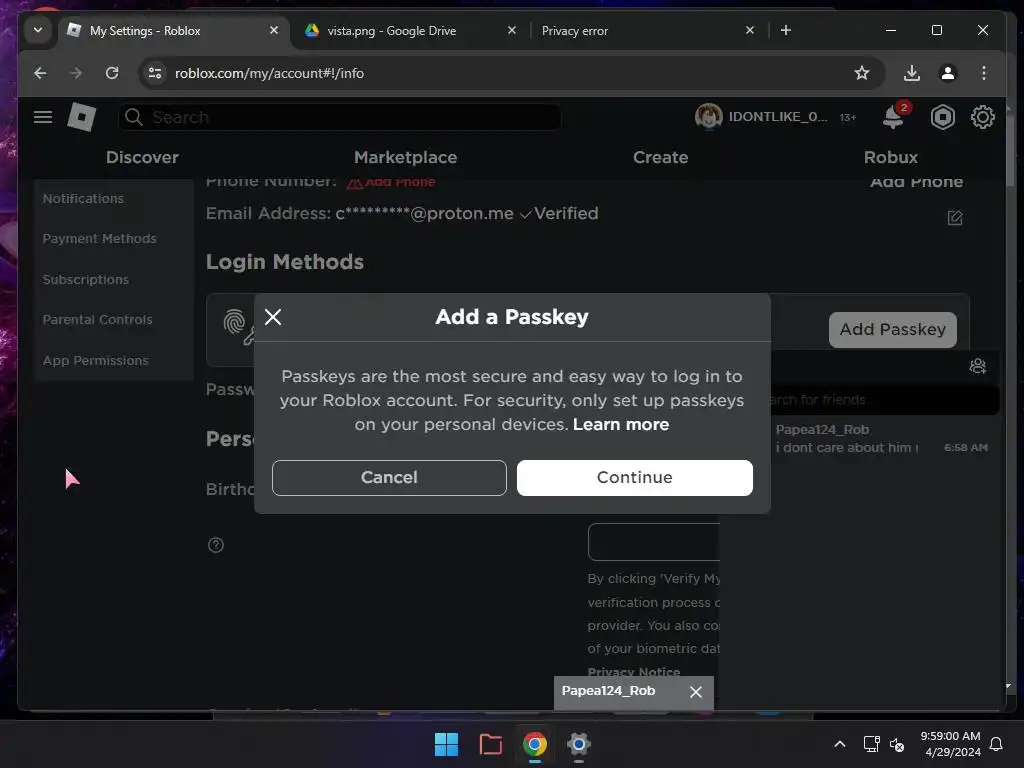Open File Explorer from taskbar
This screenshot has width=1024, height=768.
click(x=490, y=744)
